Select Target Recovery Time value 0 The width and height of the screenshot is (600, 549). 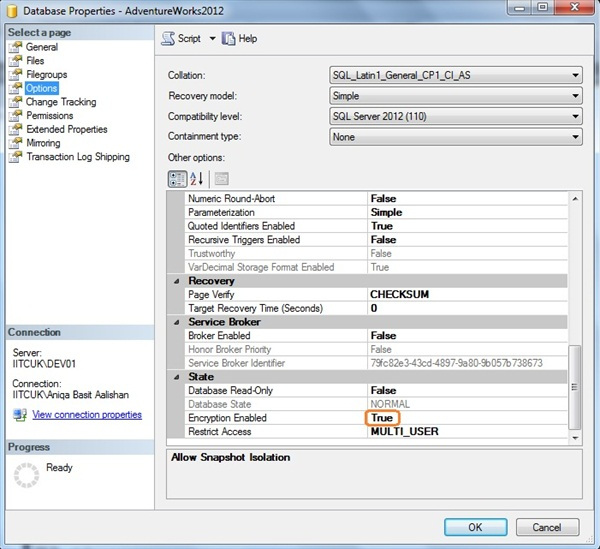pyautogui.click(x=374, y=308)
